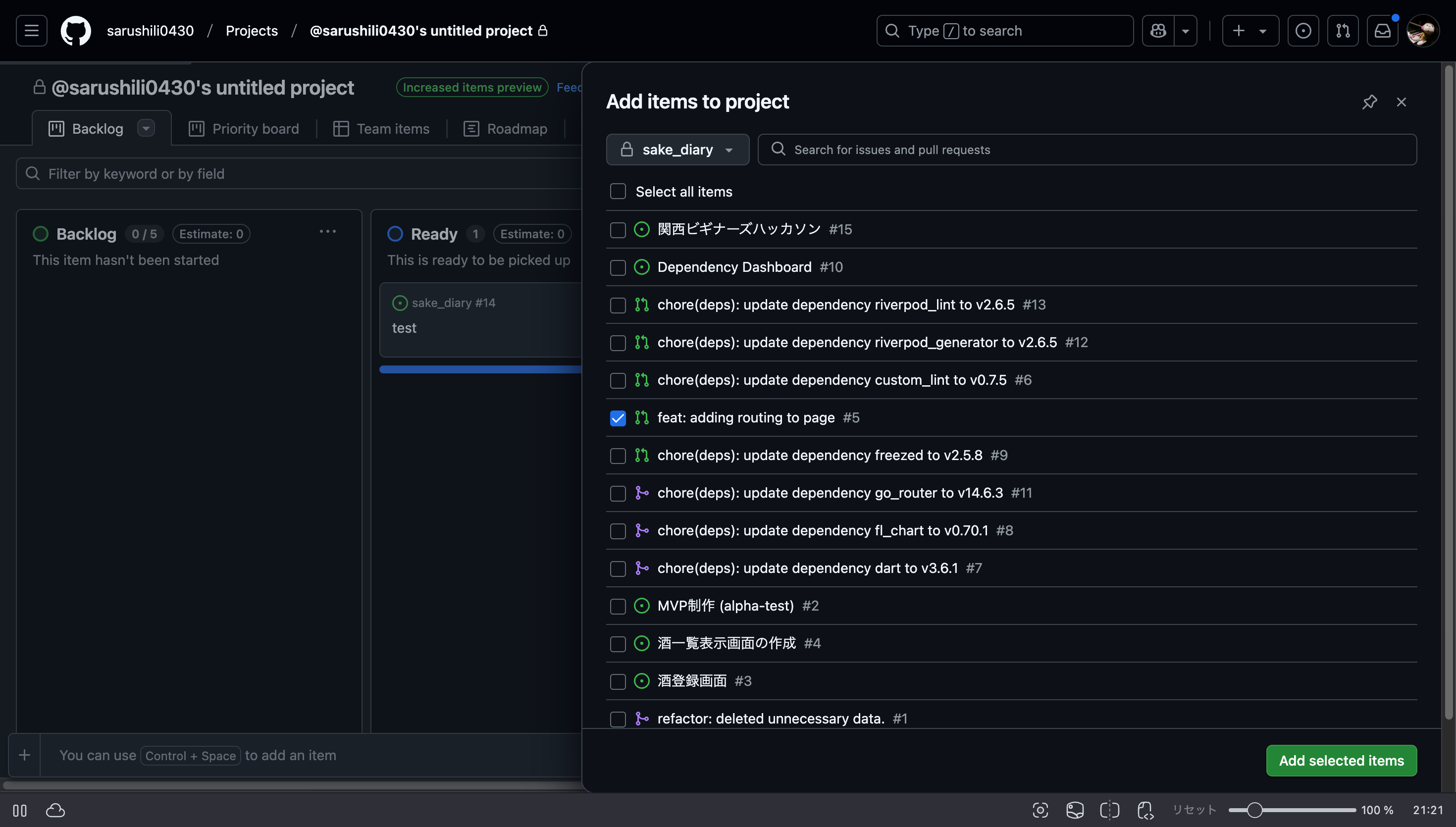Click the Filter by keyword or by field input

point(299,173)
